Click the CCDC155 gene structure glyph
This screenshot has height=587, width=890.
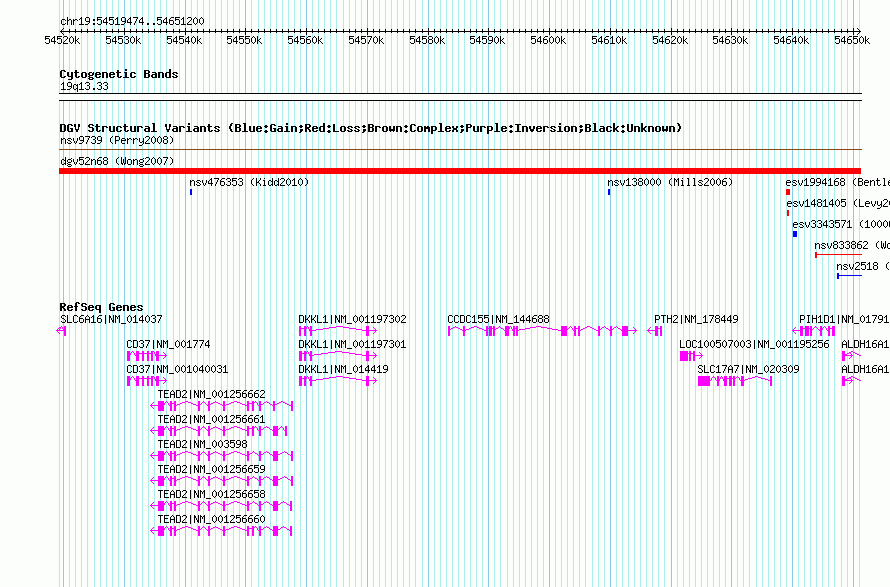(x=542, y=331)
